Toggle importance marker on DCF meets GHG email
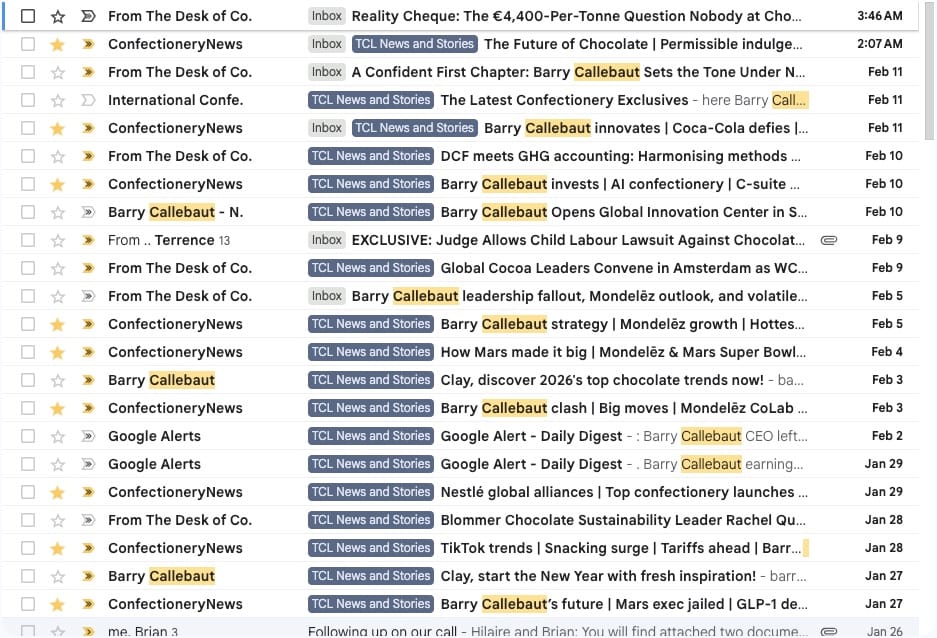This screenshot has height=638, width=937. pyautogui.click(x=88, y=156)
